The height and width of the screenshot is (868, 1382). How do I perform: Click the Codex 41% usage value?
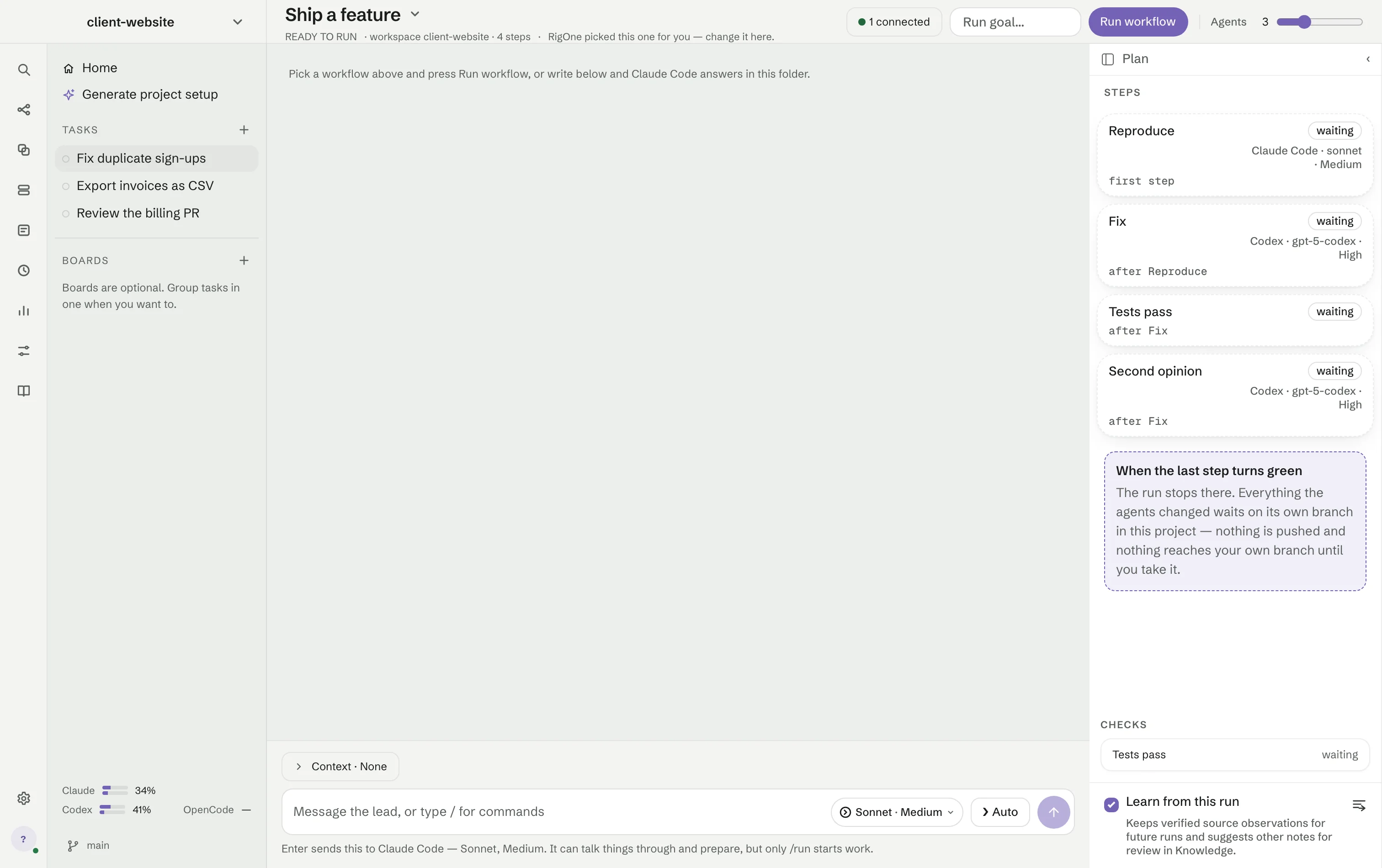pyautogui.click(x=142, y=810)
